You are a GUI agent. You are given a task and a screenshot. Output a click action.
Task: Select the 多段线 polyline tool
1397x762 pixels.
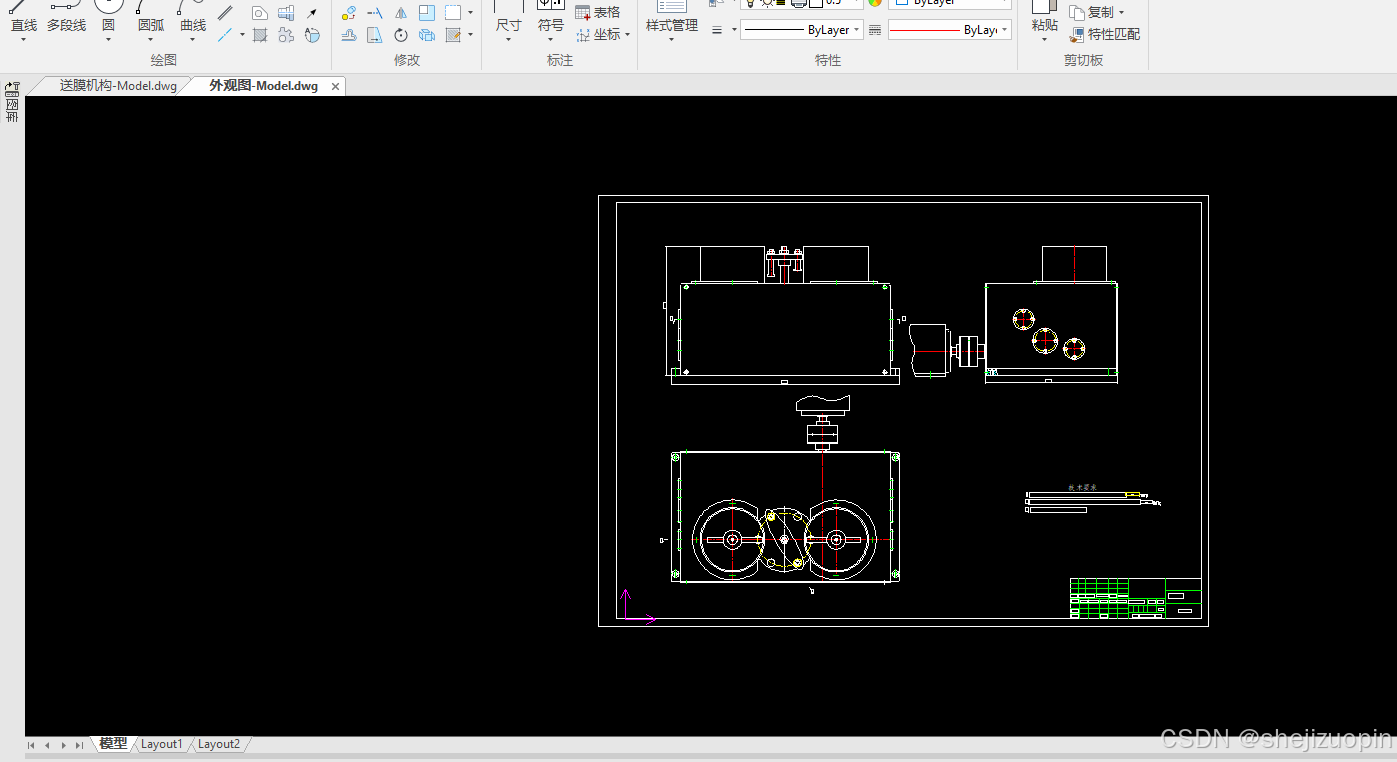coord(66,18)
